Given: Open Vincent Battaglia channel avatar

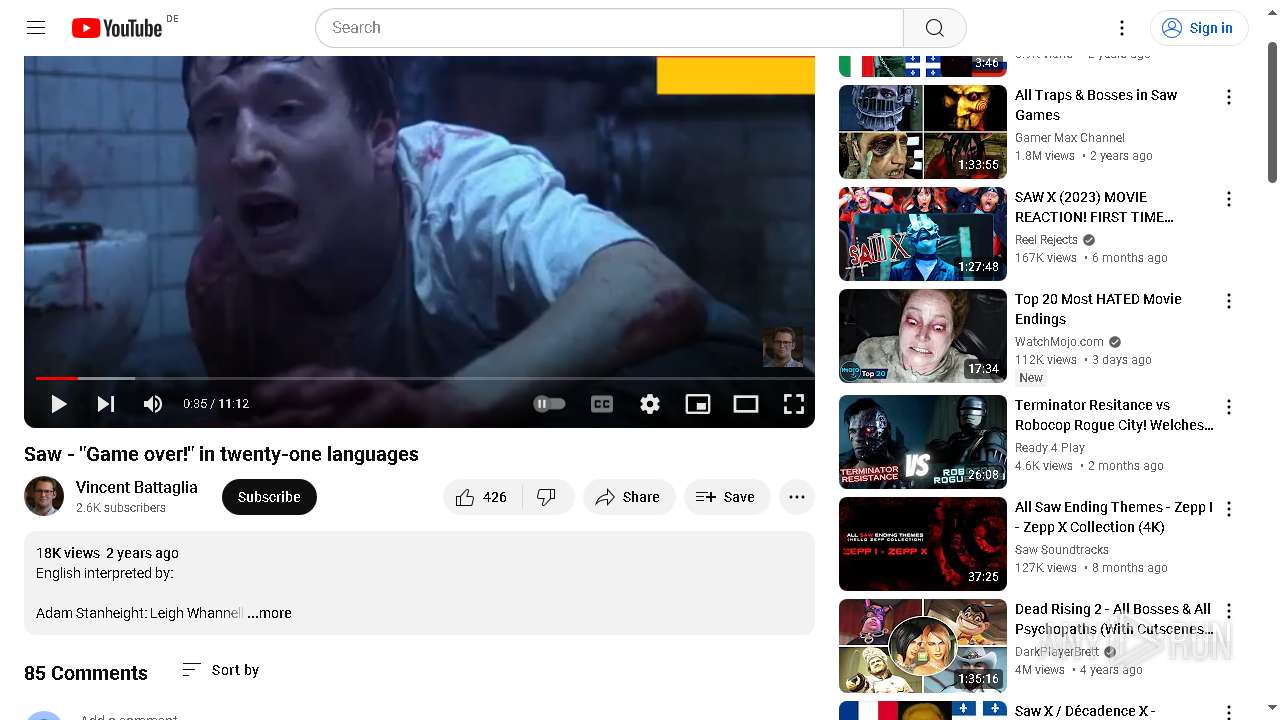Looking at the screenshot, I should 44,496.
